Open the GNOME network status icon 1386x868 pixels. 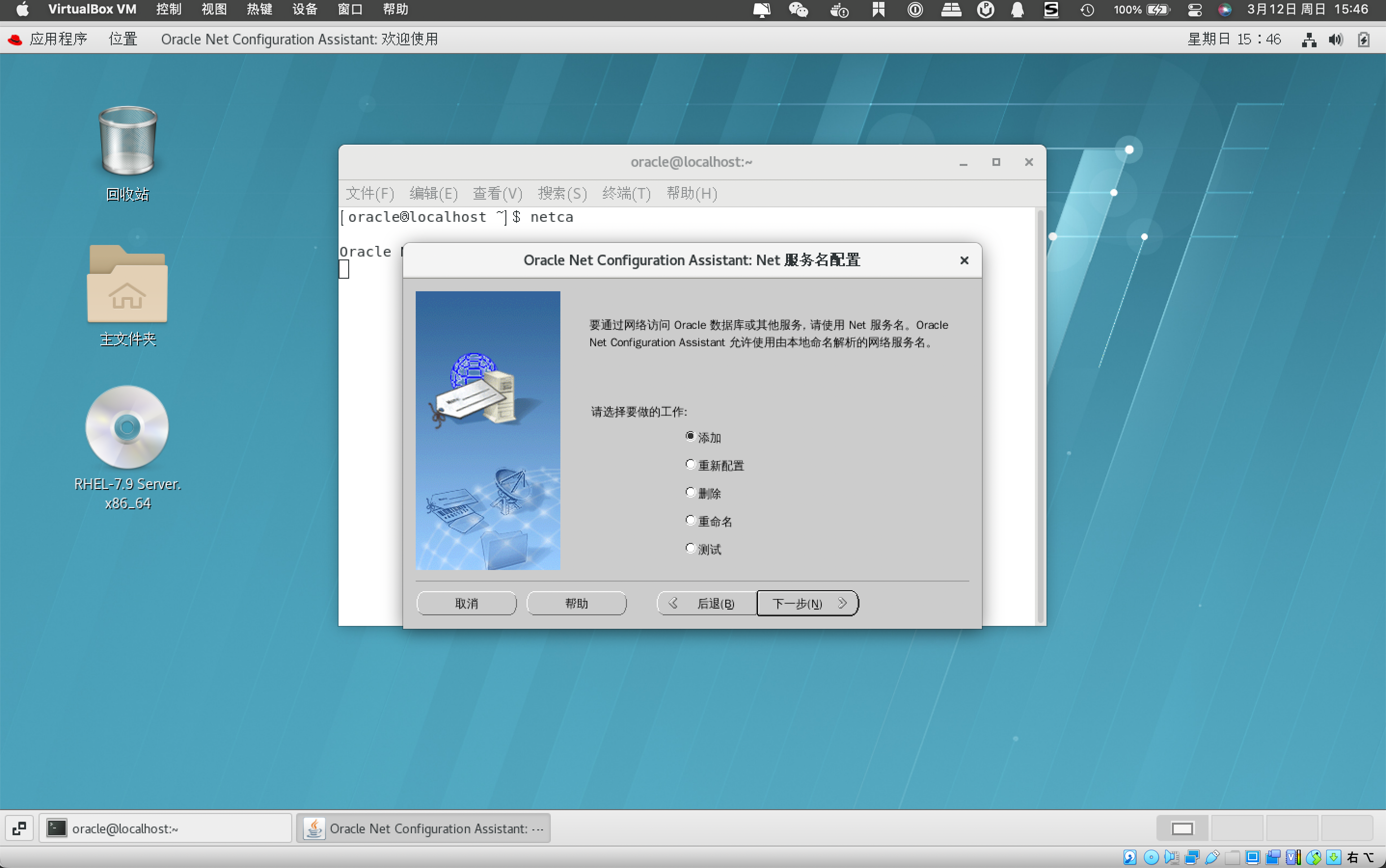(x=1309, y=40)
